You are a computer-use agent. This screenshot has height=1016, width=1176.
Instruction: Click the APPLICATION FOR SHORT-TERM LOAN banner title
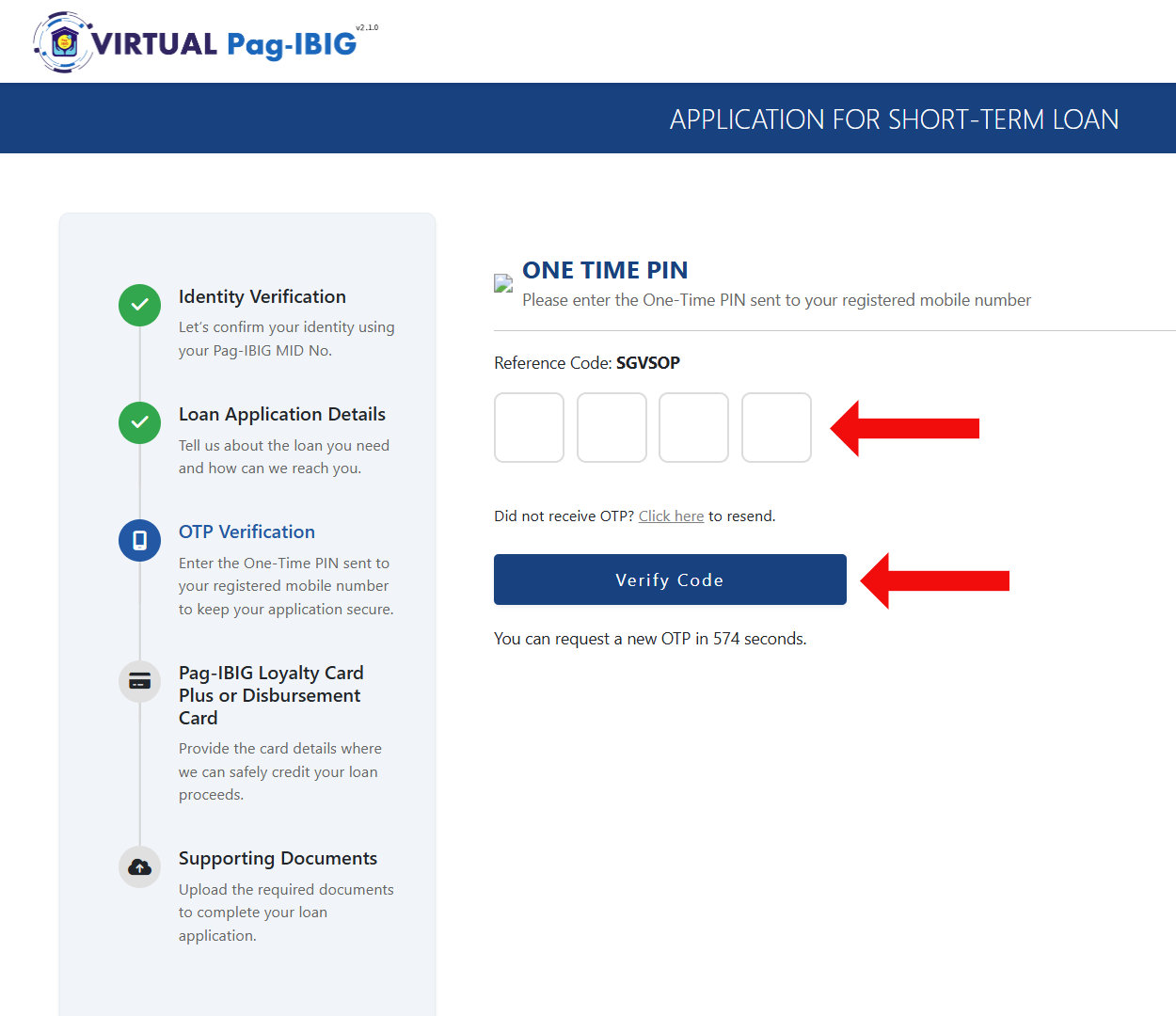click(894, 119)
